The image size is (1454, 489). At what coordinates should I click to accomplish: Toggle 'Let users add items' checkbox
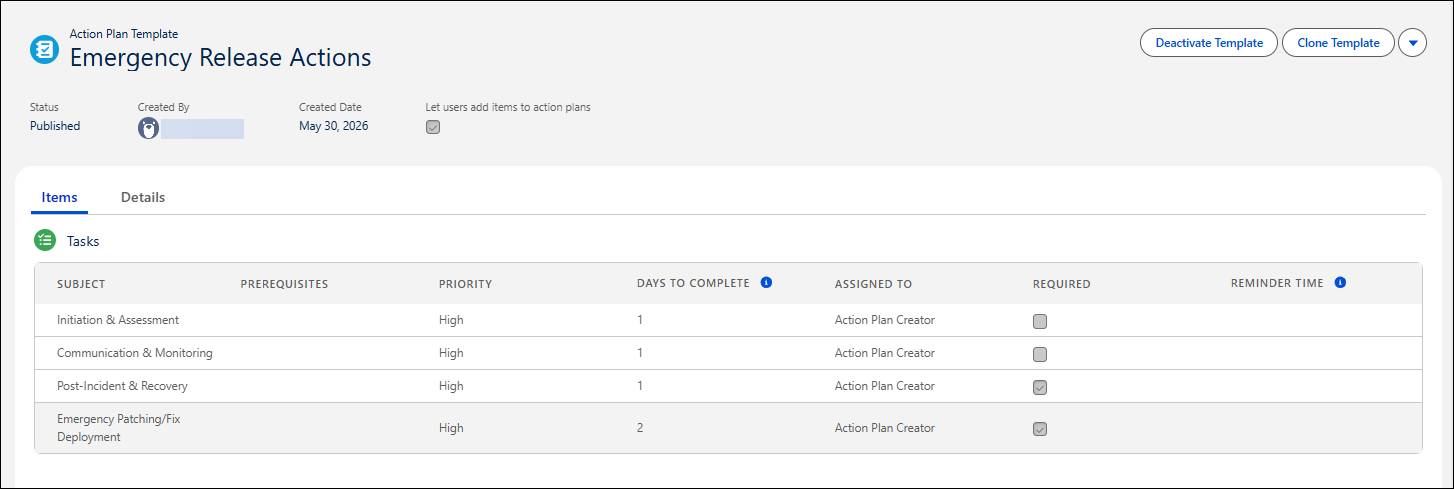click(x=433, y=127)
